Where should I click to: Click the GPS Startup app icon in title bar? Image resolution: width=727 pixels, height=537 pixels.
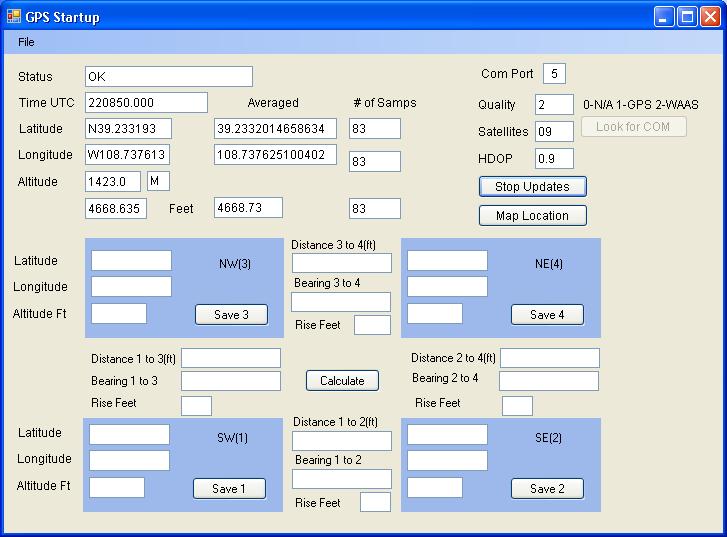[x=14, y=16]
